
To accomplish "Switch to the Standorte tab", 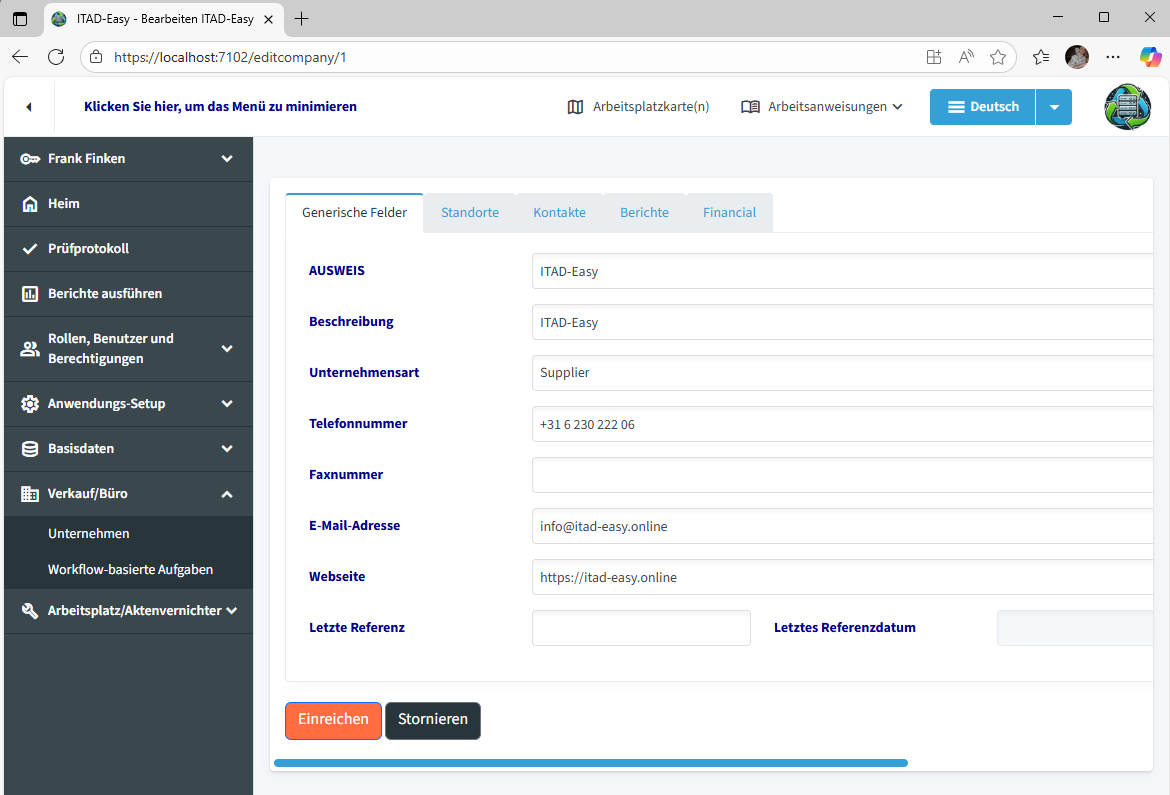I will tap(470, 213).
